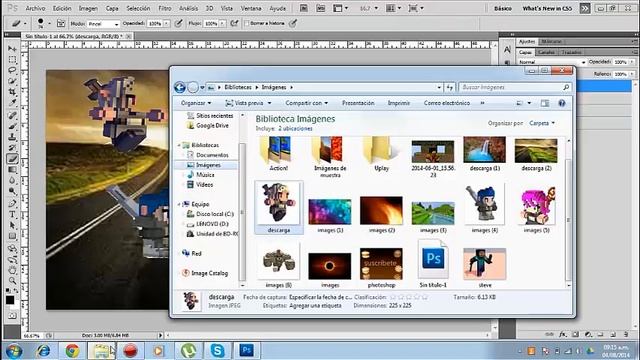The width and height of the screenshot is (640, 360).
Task: Select the Eraser tool in toolbox
Action: 12,159
